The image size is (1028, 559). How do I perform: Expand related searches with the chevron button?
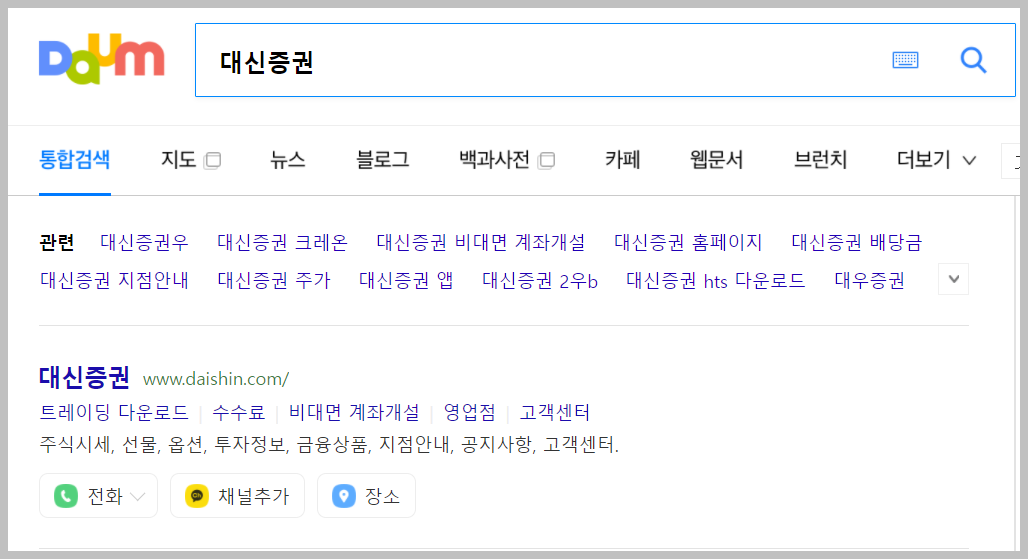(953, 279)
